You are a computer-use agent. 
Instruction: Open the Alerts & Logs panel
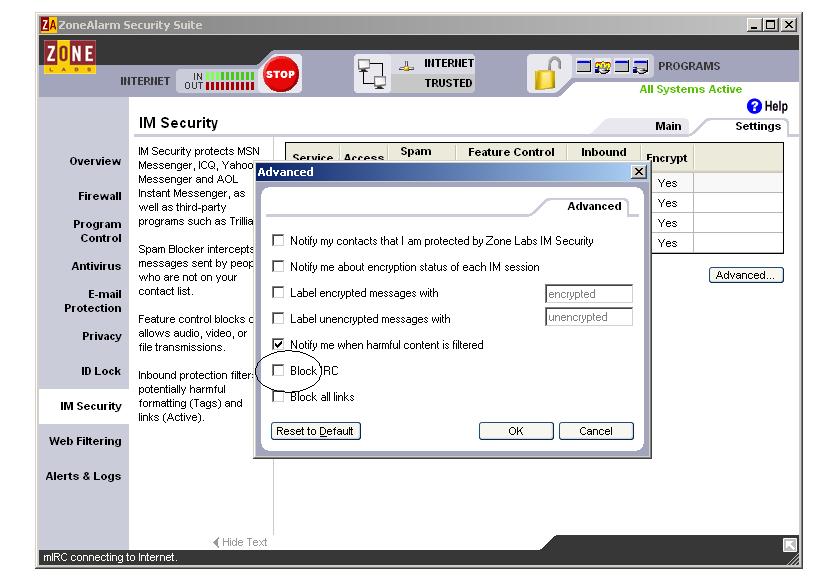83,476
